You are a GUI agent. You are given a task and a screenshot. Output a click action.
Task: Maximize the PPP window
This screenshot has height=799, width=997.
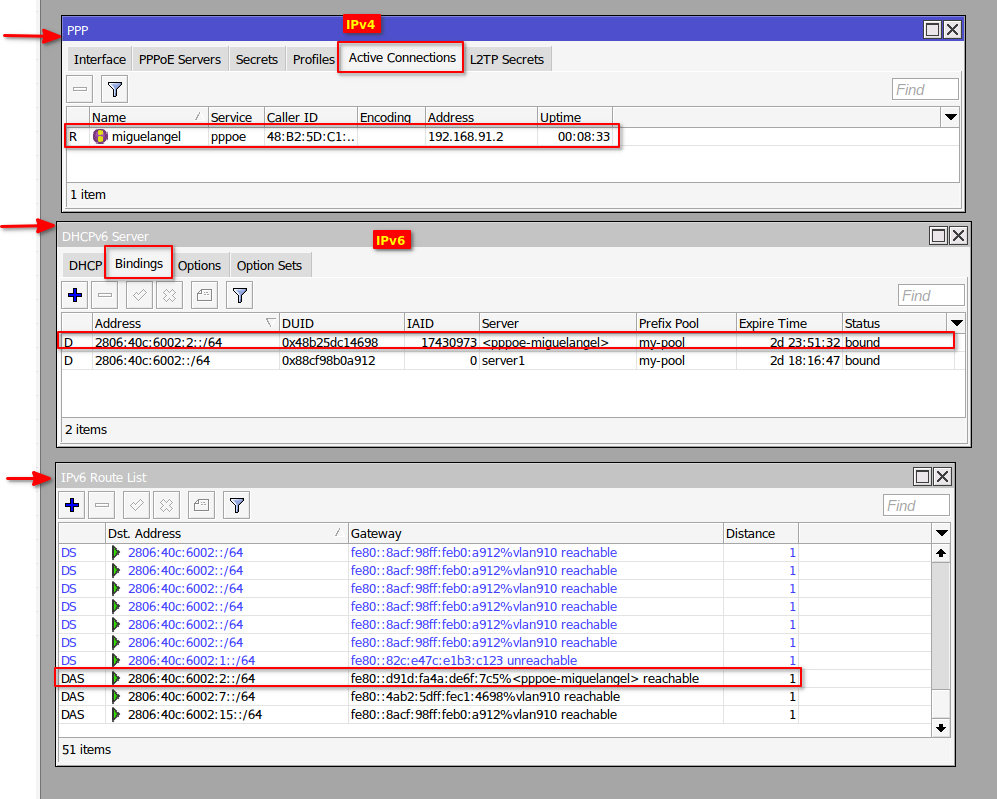pos(932,30)
